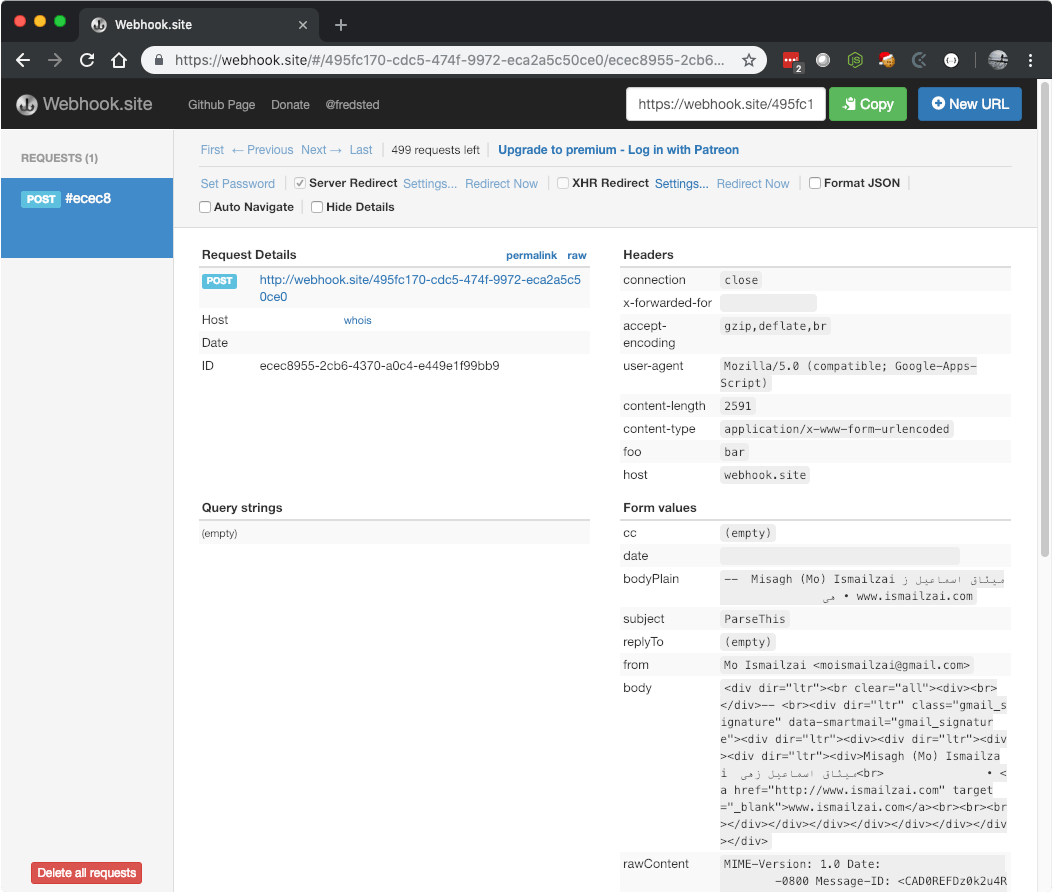This screenshot has width=1052, height=893.
Task: Click the 499 requests left text
Action: pyautogui.click(x=435, y=150)
